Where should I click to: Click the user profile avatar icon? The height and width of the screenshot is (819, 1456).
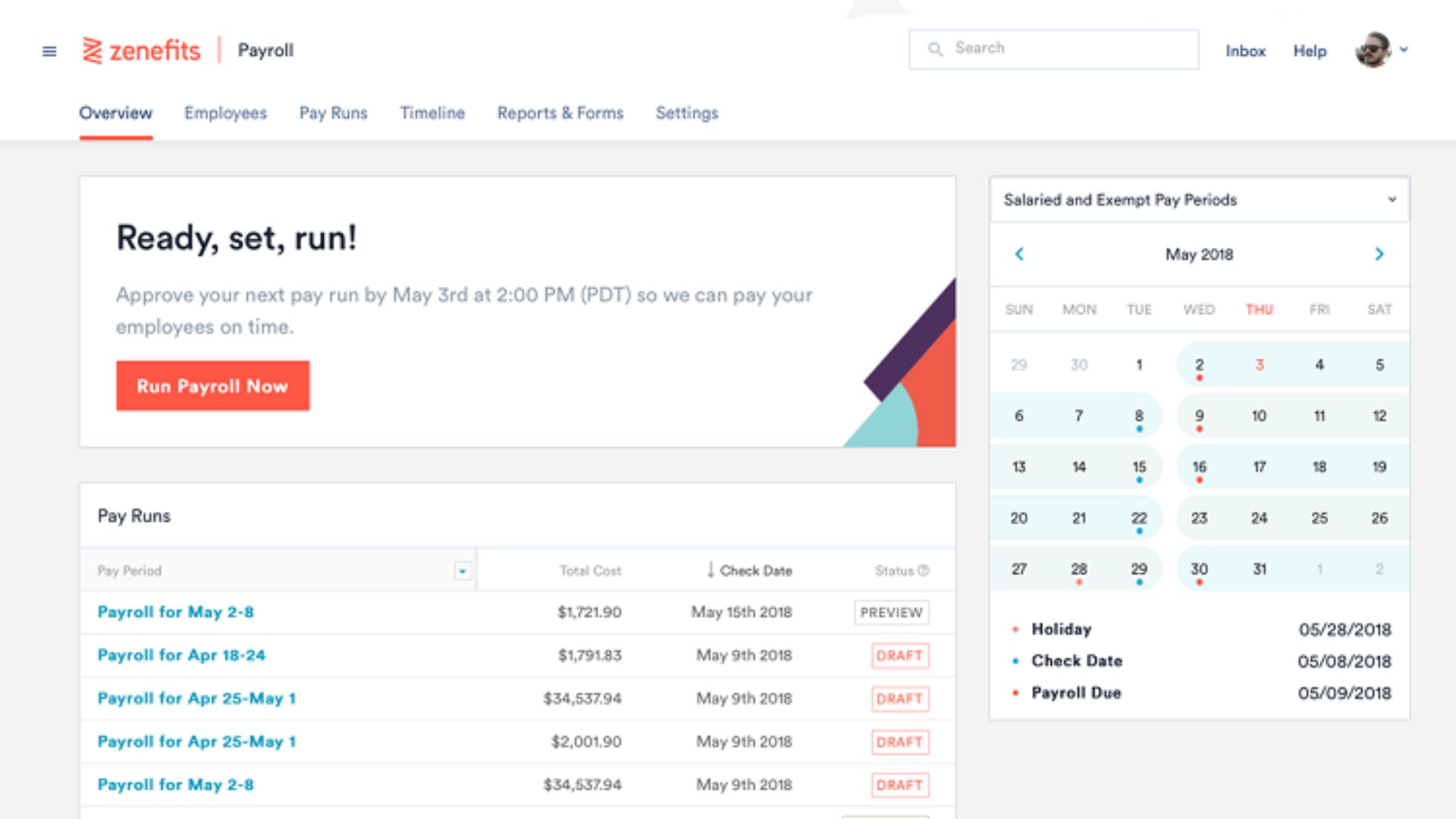point(1375,49)
